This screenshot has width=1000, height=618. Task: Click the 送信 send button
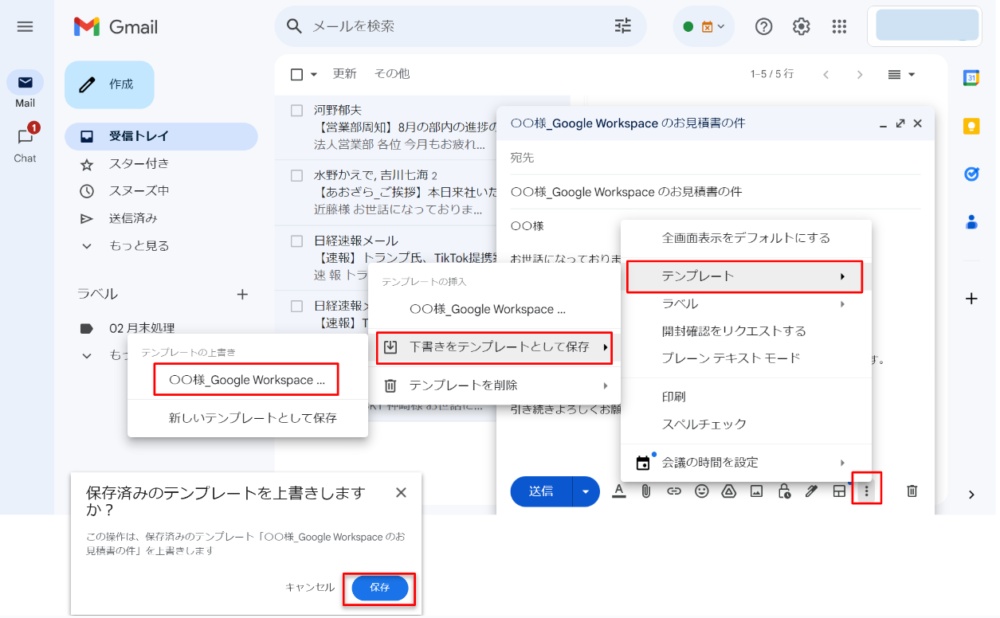click(x=541, y=491)
